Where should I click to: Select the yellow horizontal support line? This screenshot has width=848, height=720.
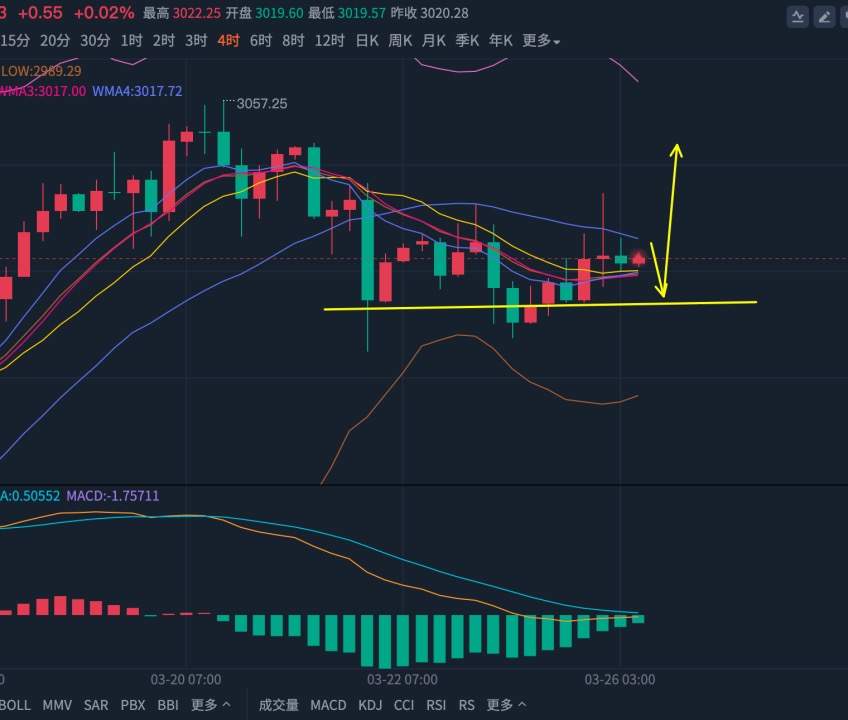pos(540,306)
